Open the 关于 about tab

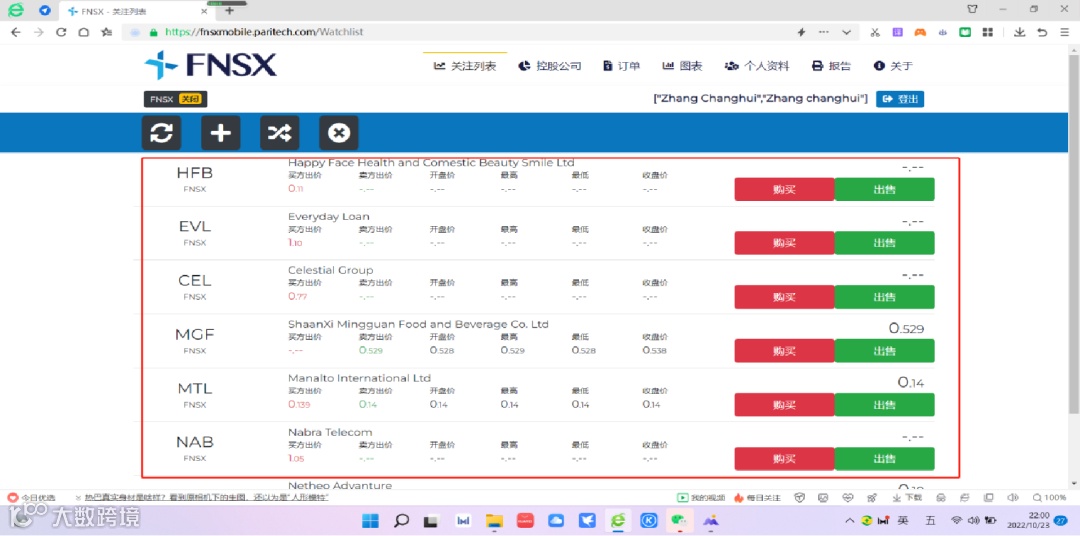[x=893, y=66]
